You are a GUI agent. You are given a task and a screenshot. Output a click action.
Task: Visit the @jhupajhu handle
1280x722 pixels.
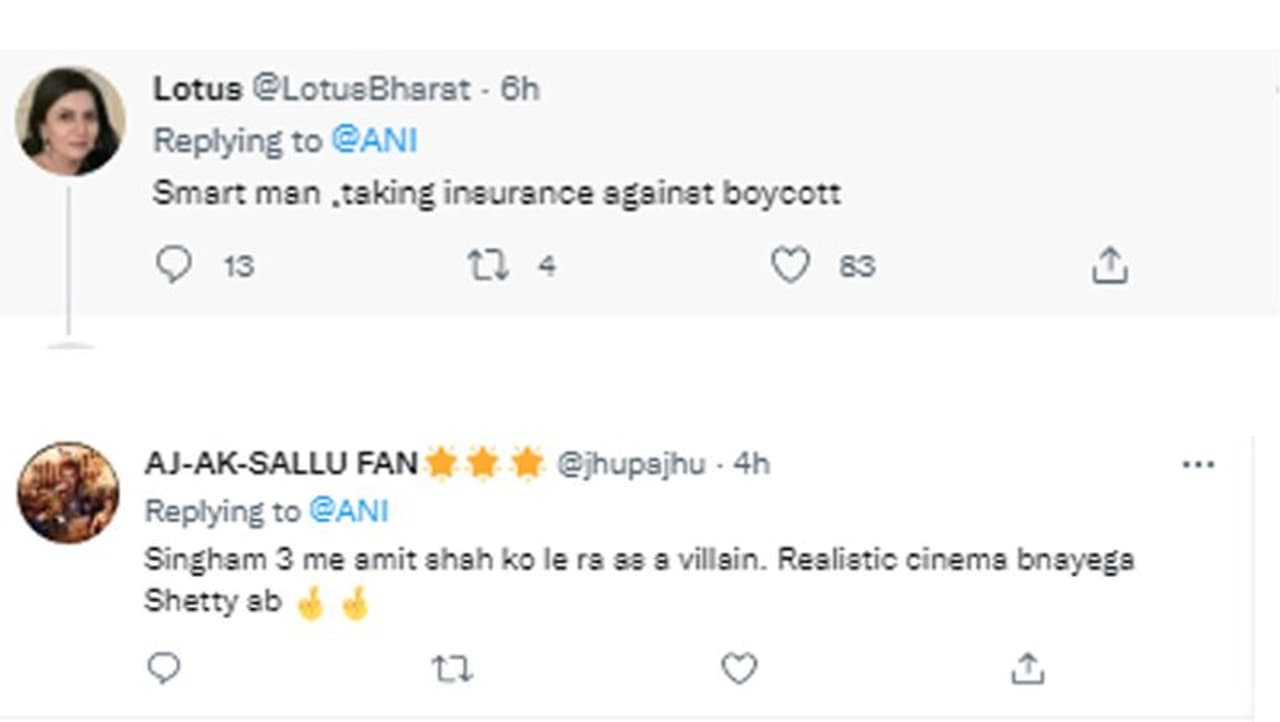630,464
